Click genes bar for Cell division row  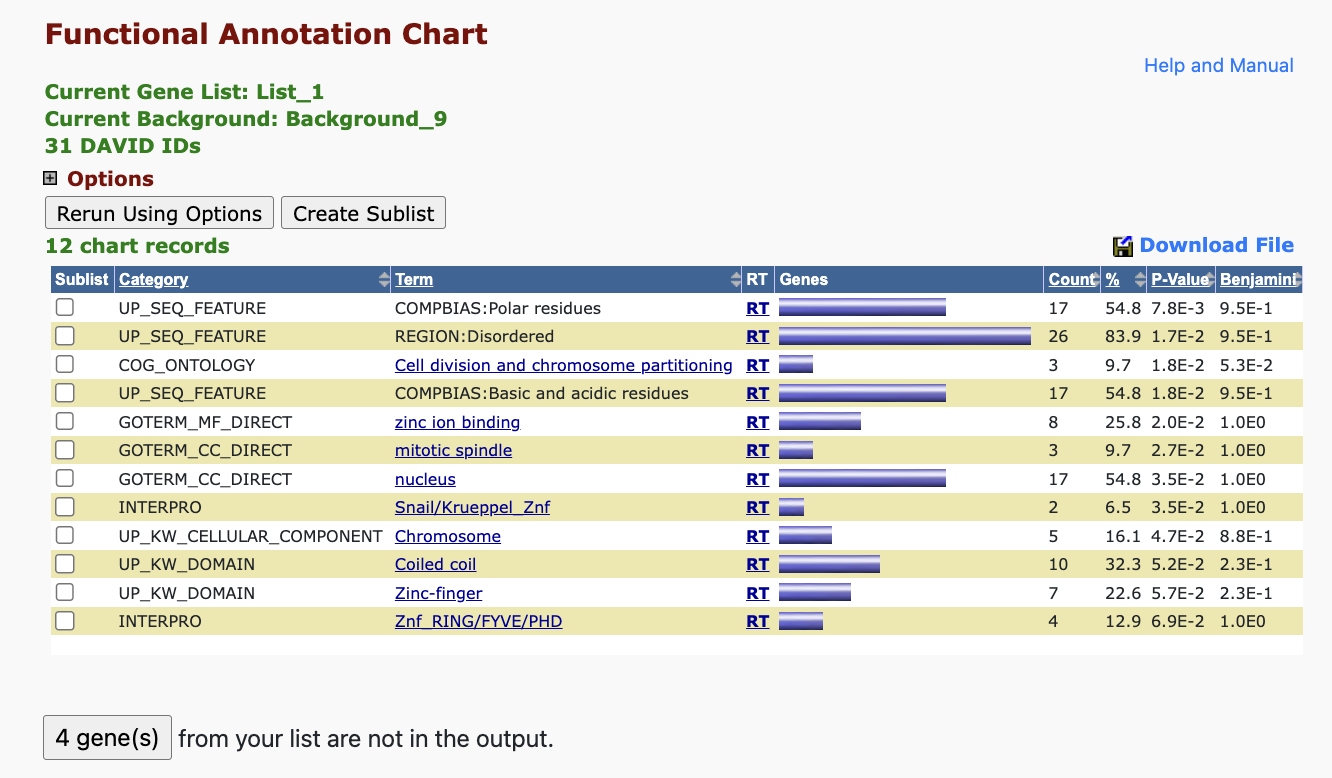pos(795,365)
